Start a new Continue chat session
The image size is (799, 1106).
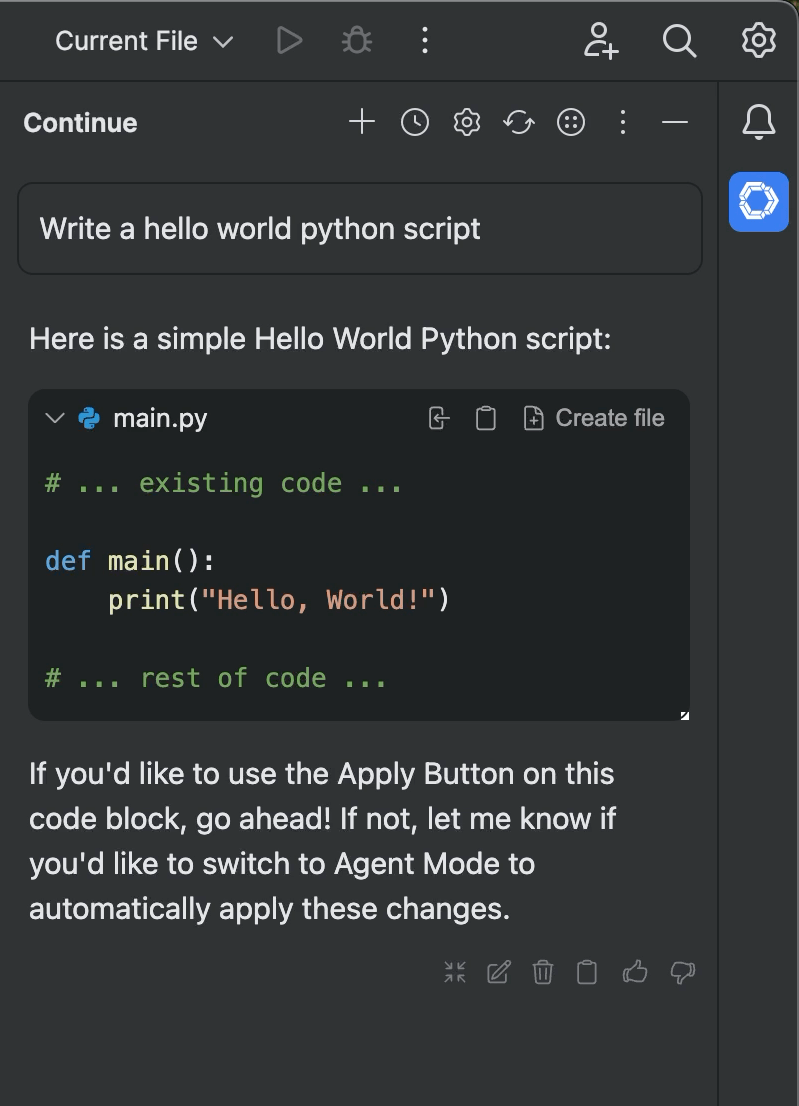(x=361, y=123)
